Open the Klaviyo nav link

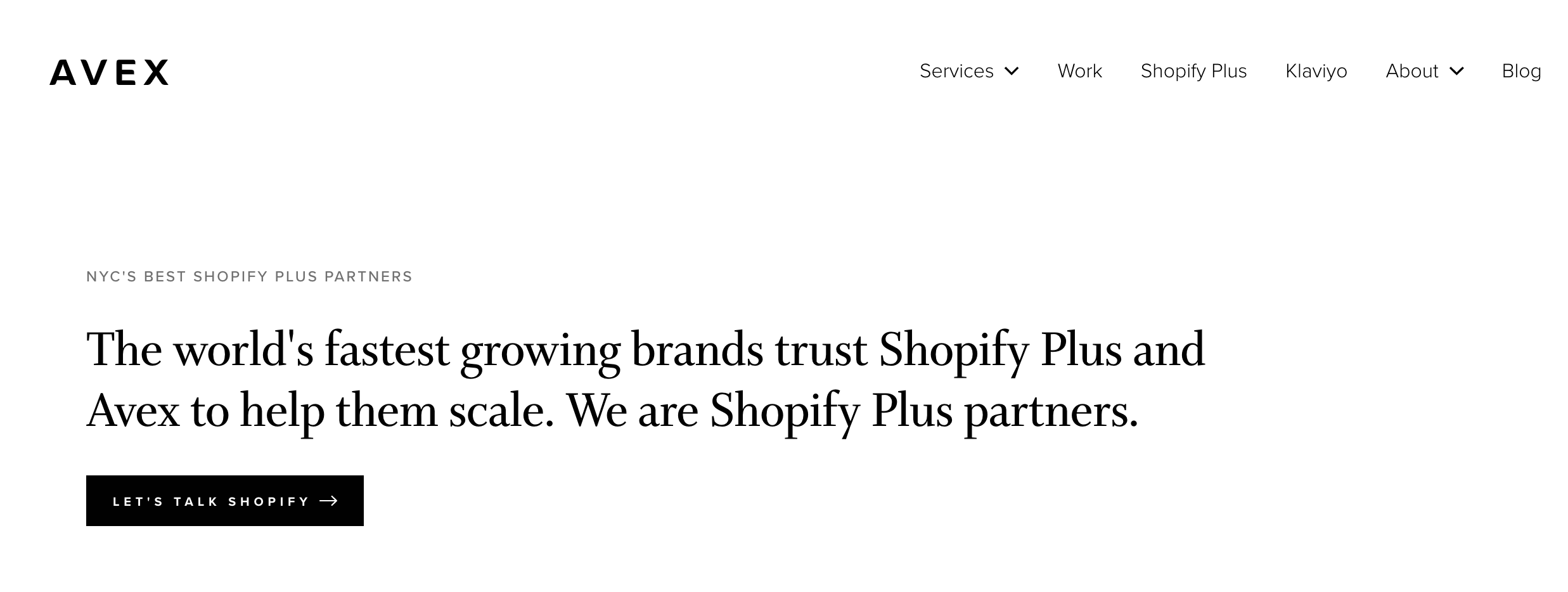click(x=1316, y=71)
